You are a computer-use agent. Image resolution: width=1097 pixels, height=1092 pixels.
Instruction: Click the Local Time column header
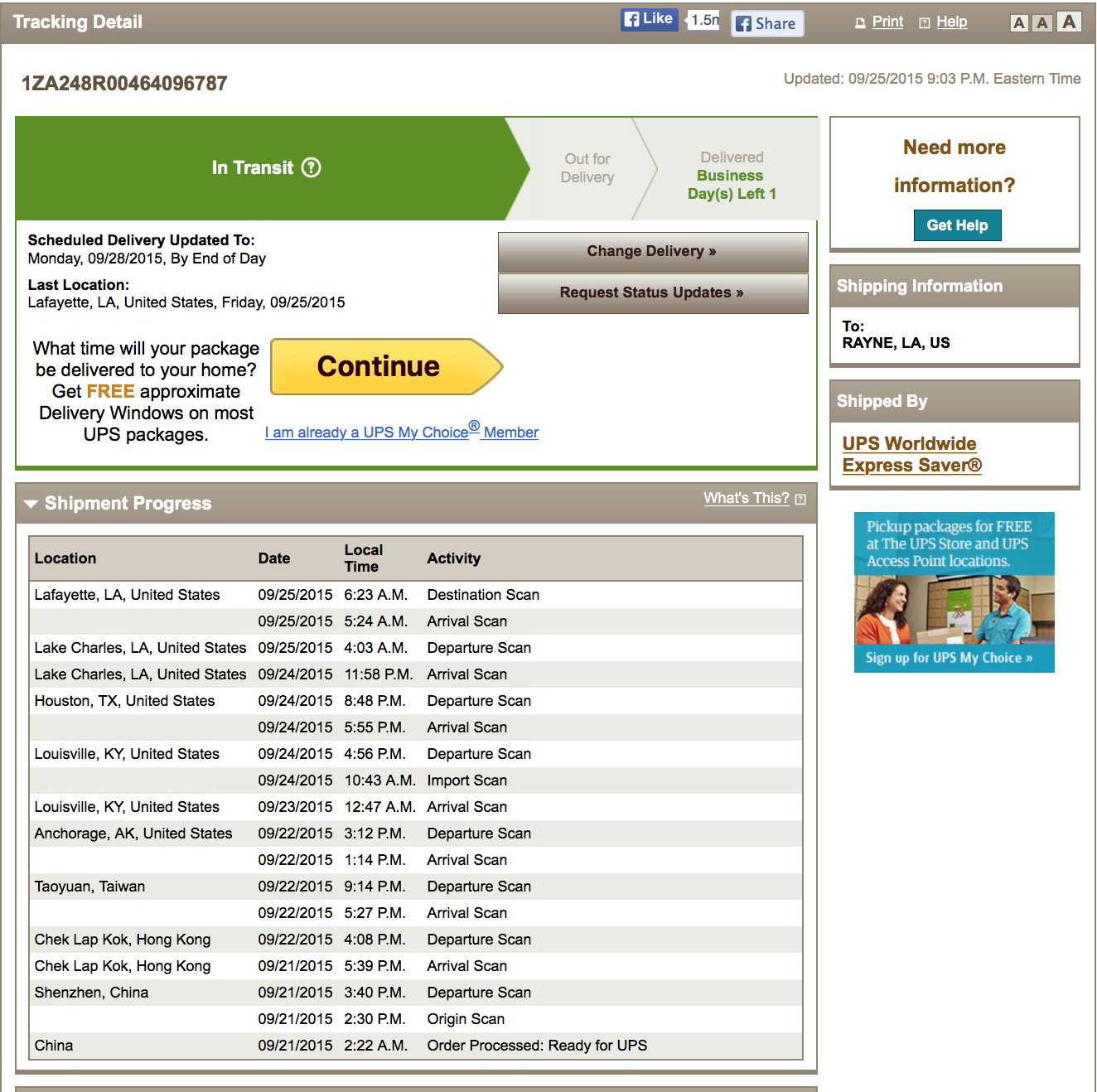tap(363, 558)
